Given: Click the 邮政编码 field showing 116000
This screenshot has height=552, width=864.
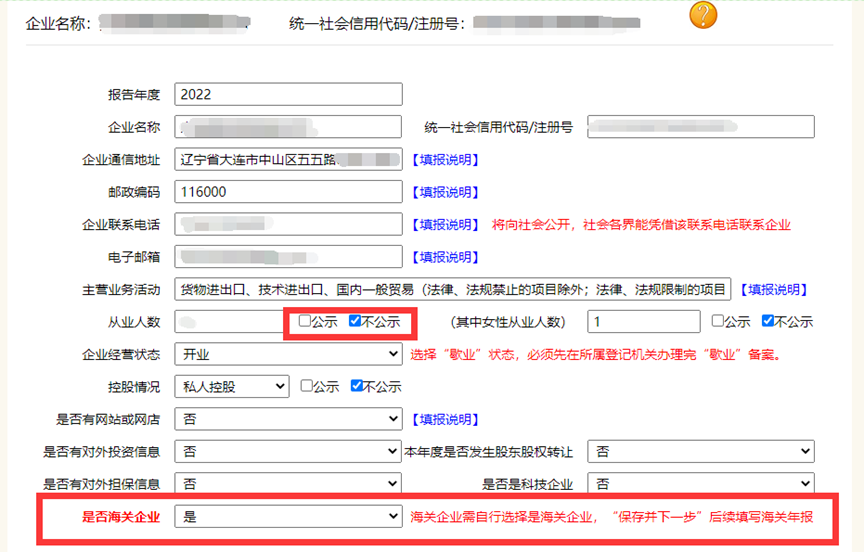Looking at the screenshot, I should 288,192.
